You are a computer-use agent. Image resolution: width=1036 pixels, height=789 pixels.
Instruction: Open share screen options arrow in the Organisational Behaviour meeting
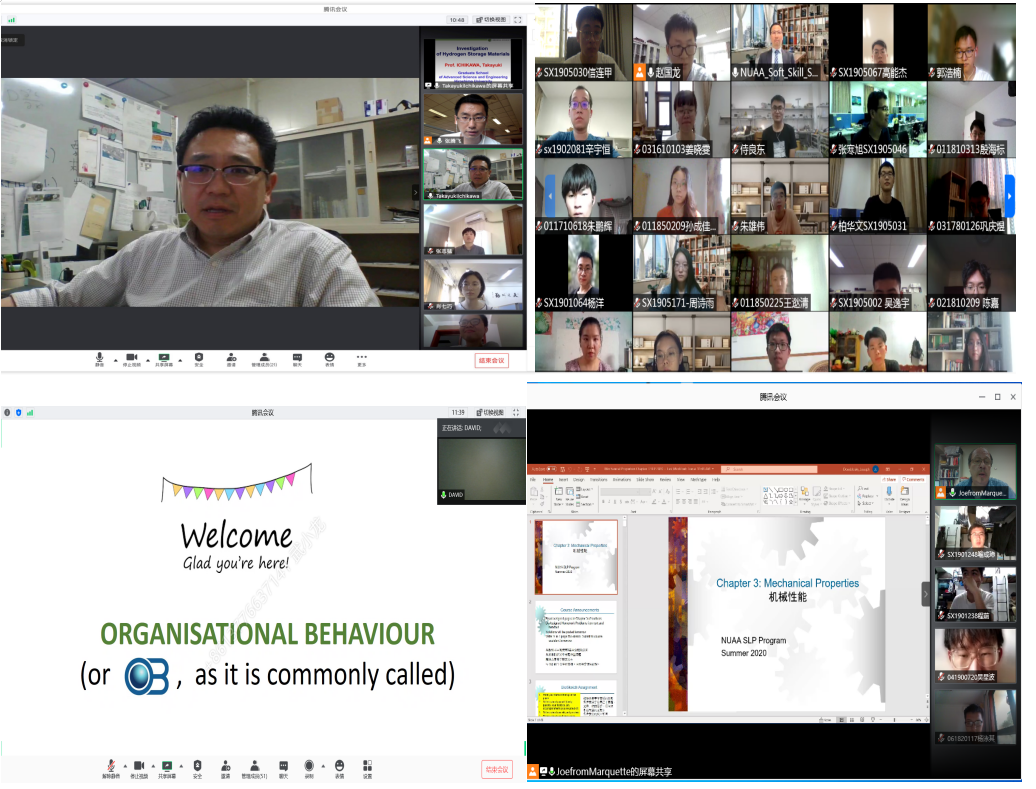coord(181,767)
